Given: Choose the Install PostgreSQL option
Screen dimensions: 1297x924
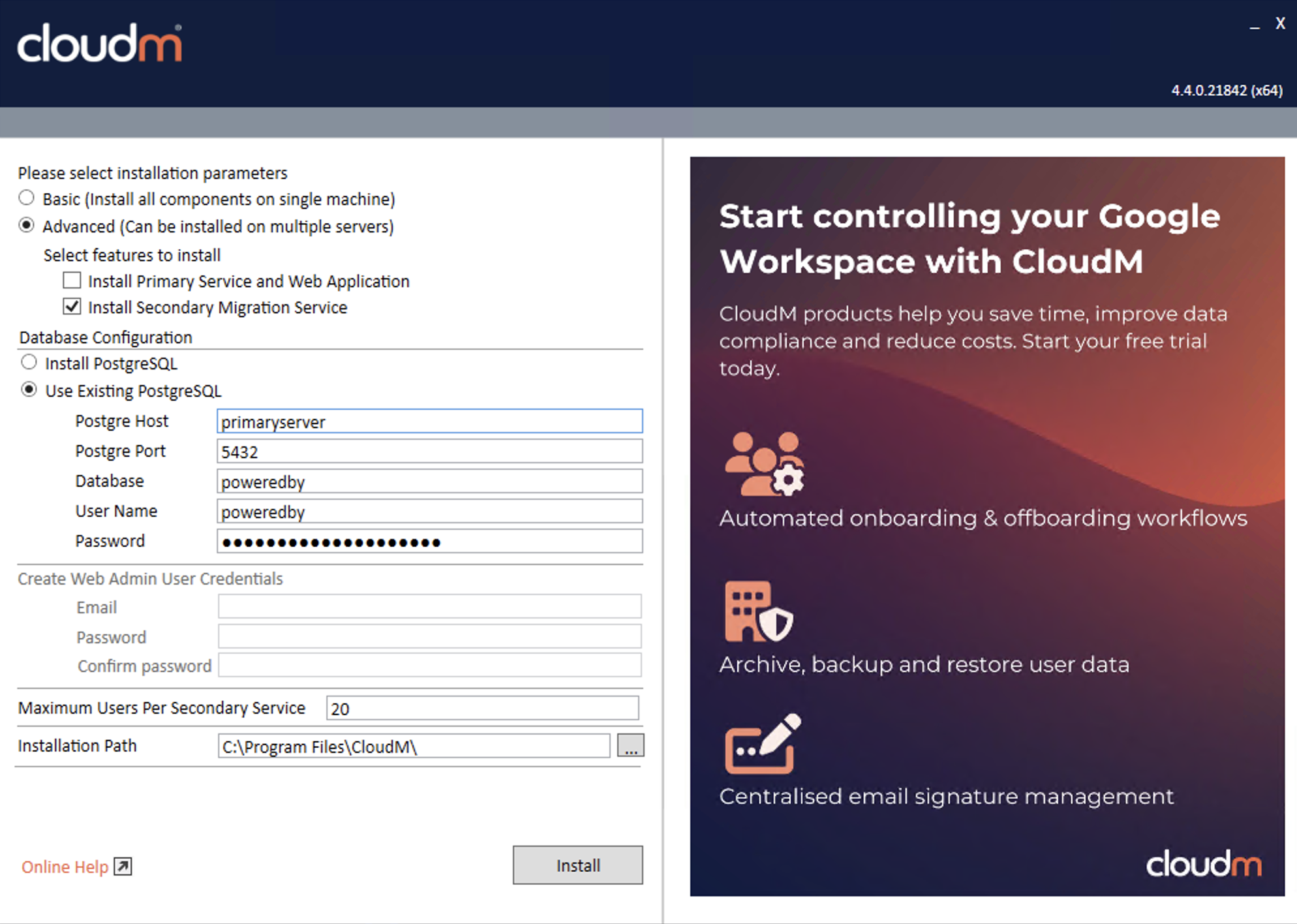Looking at the screenshot, I should coord(29,362).
